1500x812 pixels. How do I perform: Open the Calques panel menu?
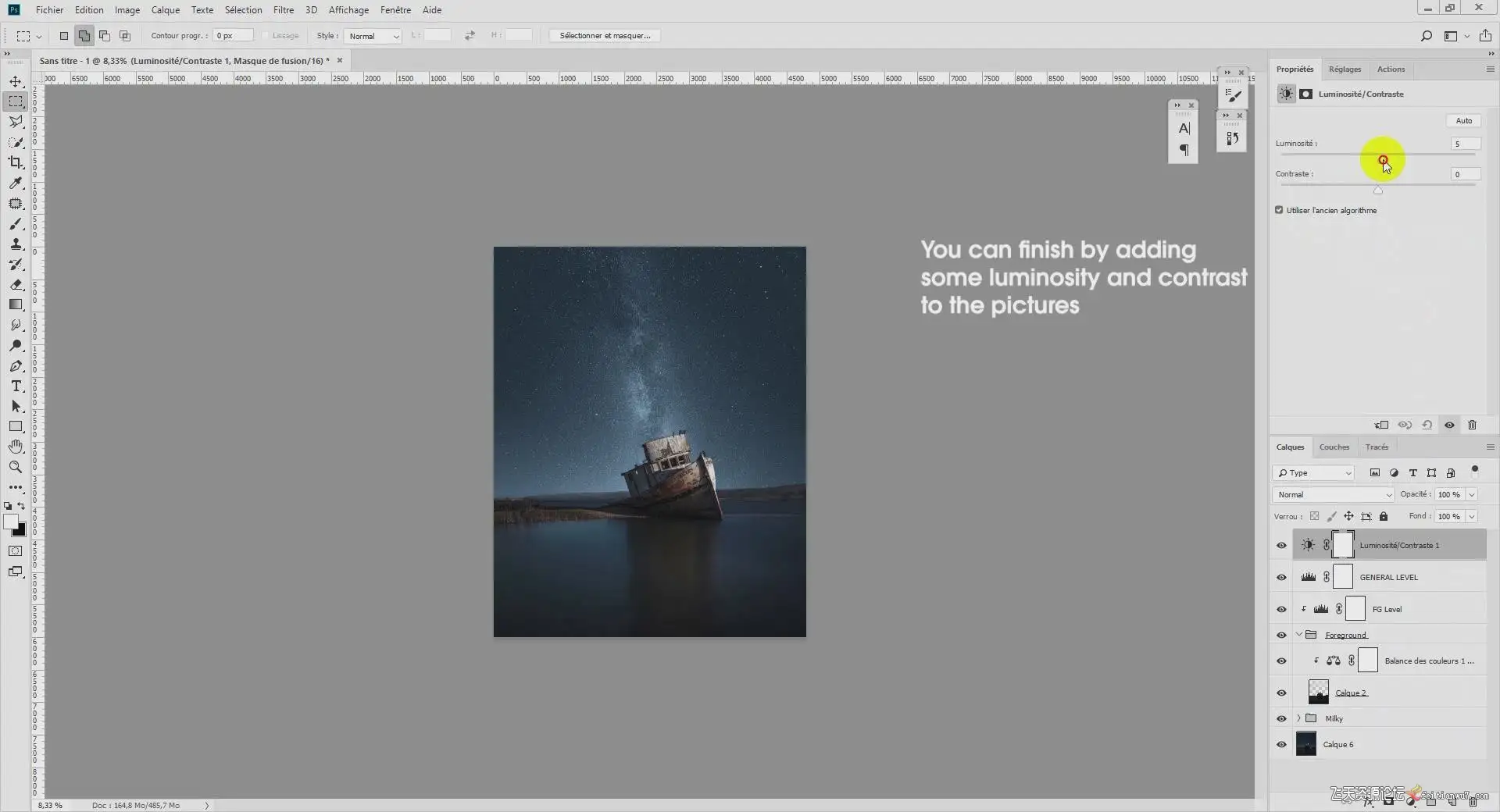coord(1490,447)
